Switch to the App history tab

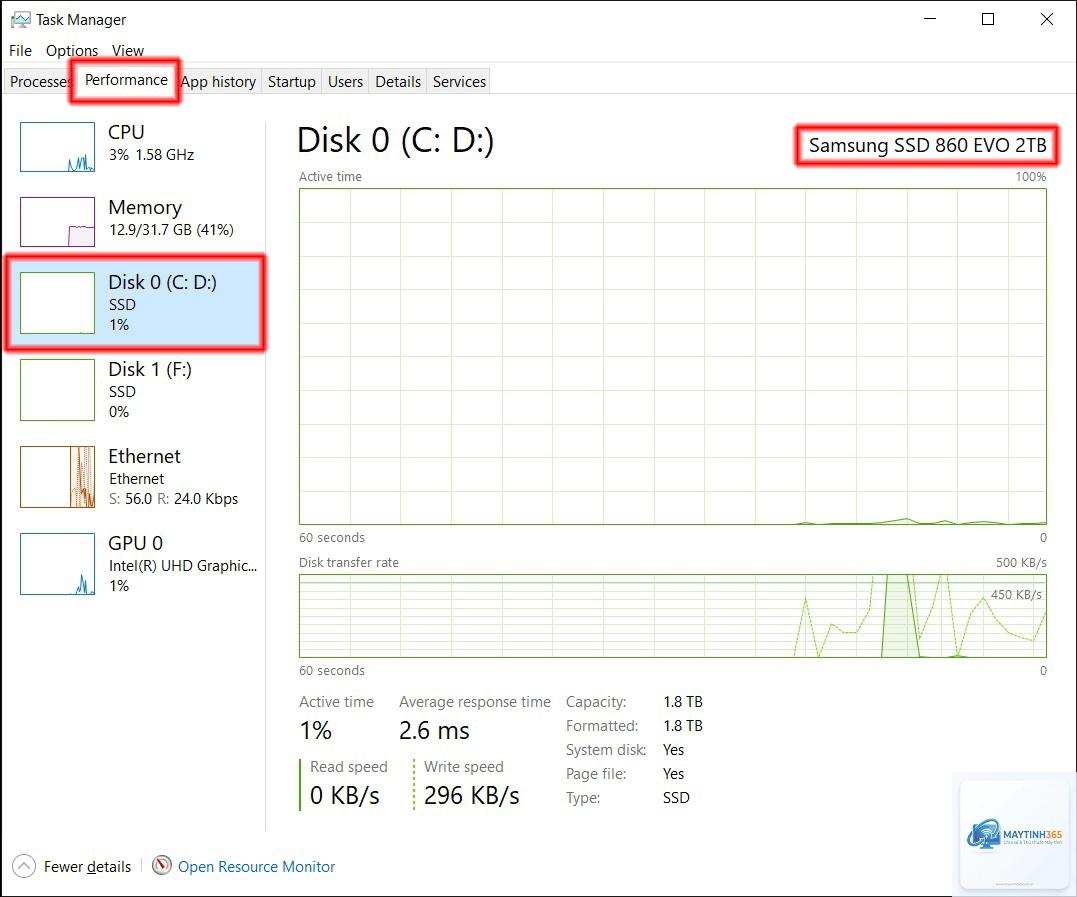coord(218,82)
